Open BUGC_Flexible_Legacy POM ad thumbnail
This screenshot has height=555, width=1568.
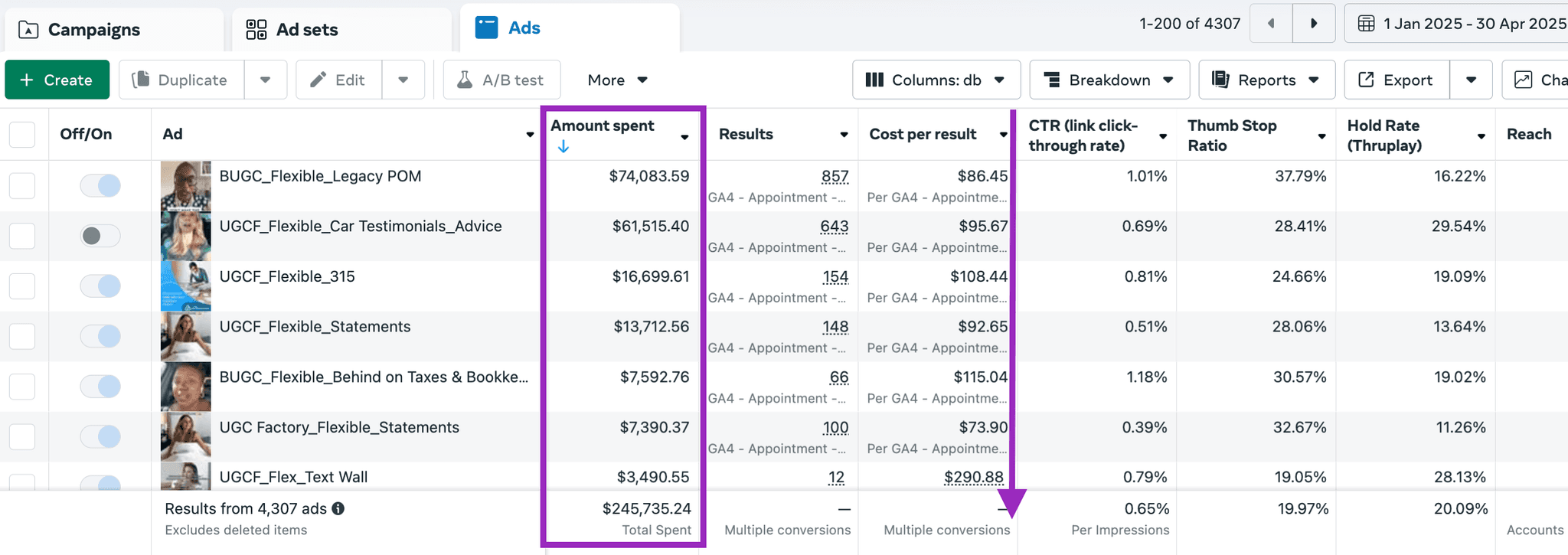(186, 186)
